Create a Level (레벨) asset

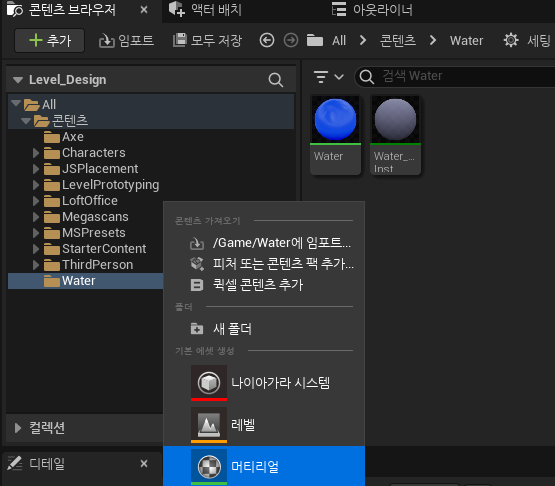point(264,425)
